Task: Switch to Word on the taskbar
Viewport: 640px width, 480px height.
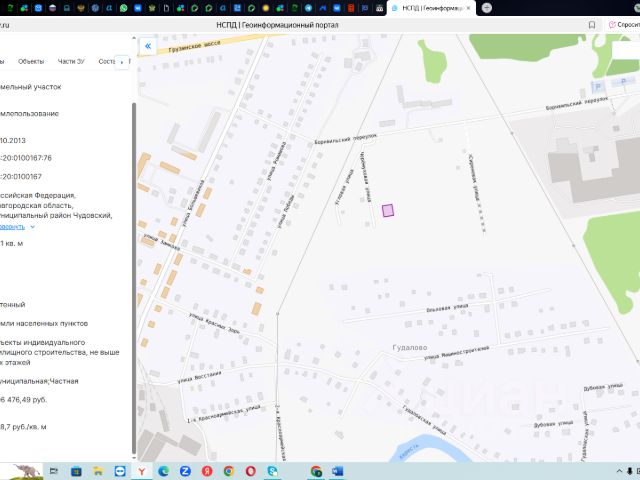Action: pos(337,471)
